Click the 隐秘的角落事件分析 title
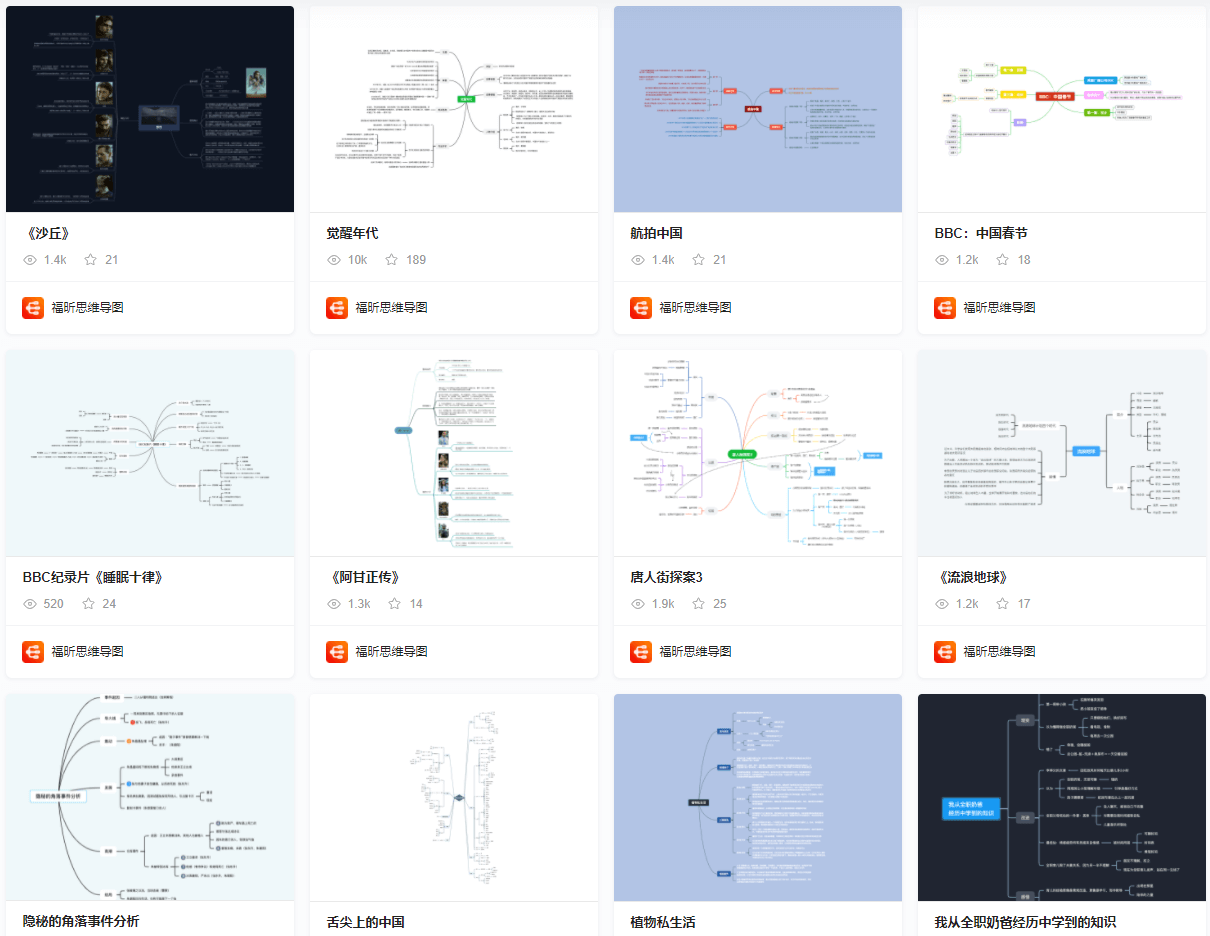1210x936 pixels. tap(81, 921)
